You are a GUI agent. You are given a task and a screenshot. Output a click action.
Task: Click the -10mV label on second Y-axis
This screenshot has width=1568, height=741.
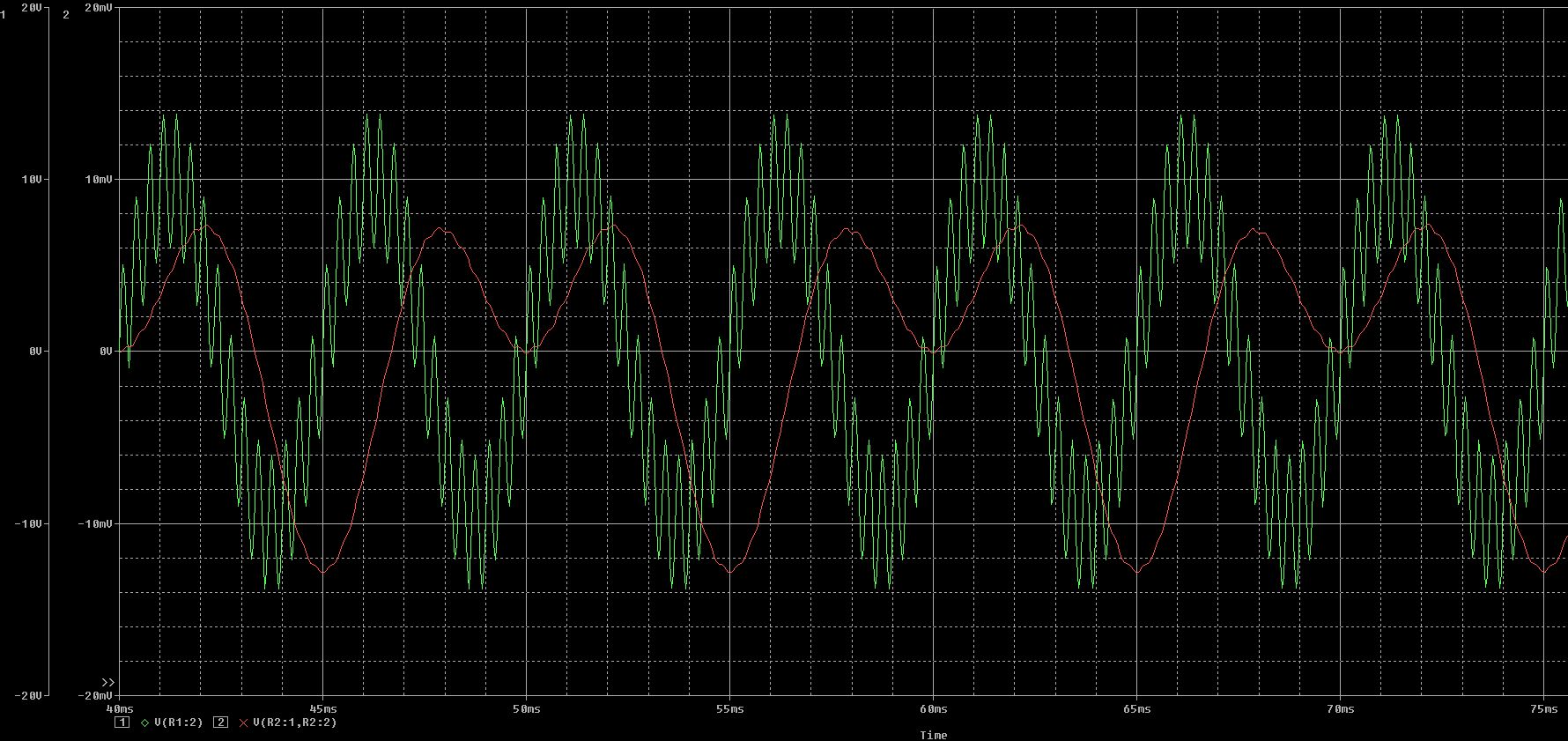coord(94,523)
